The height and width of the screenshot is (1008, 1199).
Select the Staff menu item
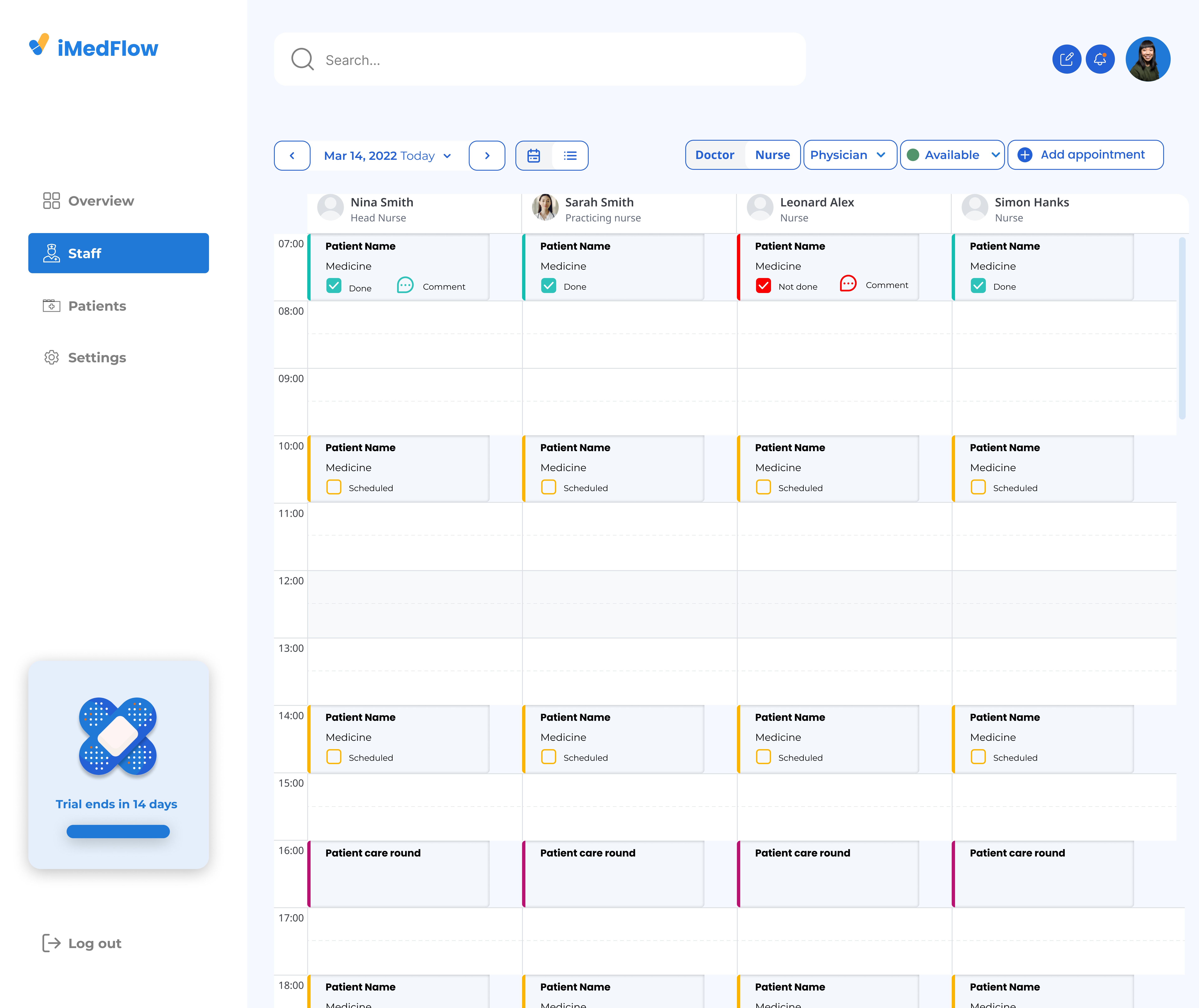(x=118, y=253)
